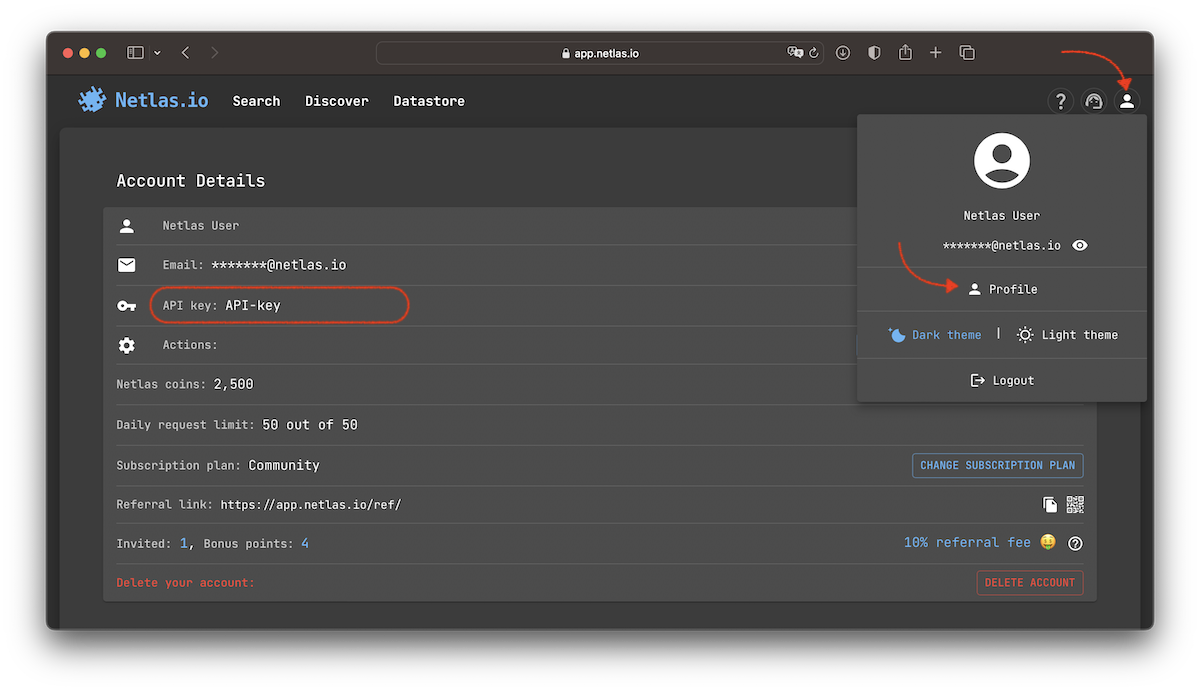1200x691 pixels.
Task: Click the referral fee info icon
Action: click(1075, 543)
